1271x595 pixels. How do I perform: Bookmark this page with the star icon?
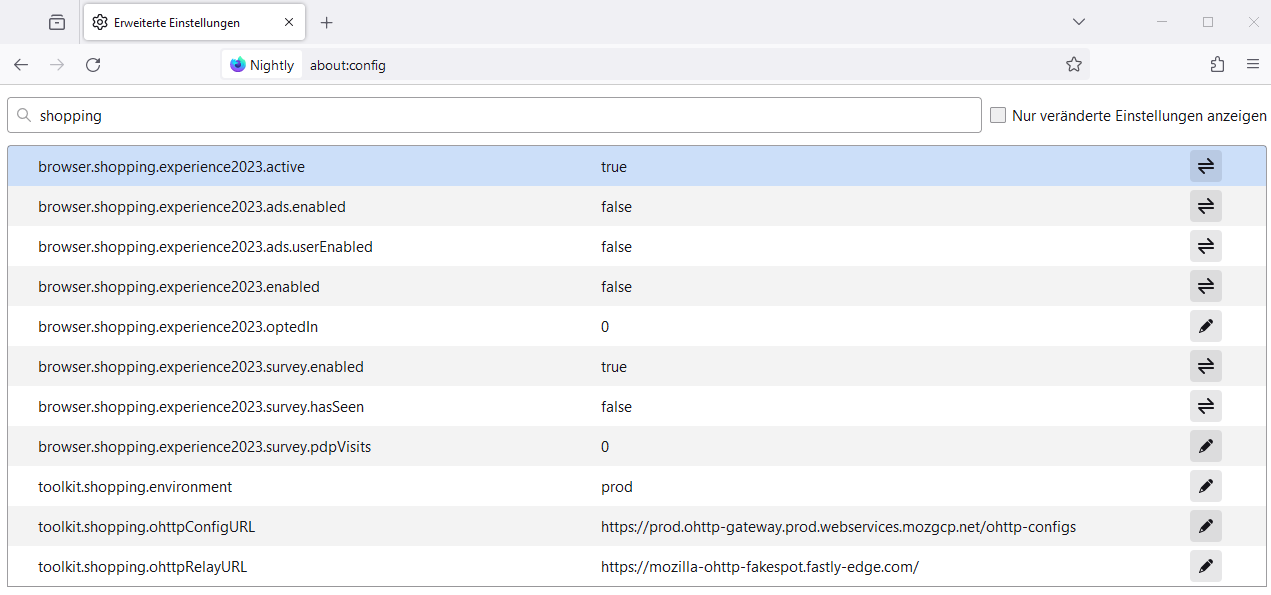click(x=1073, y=64)
